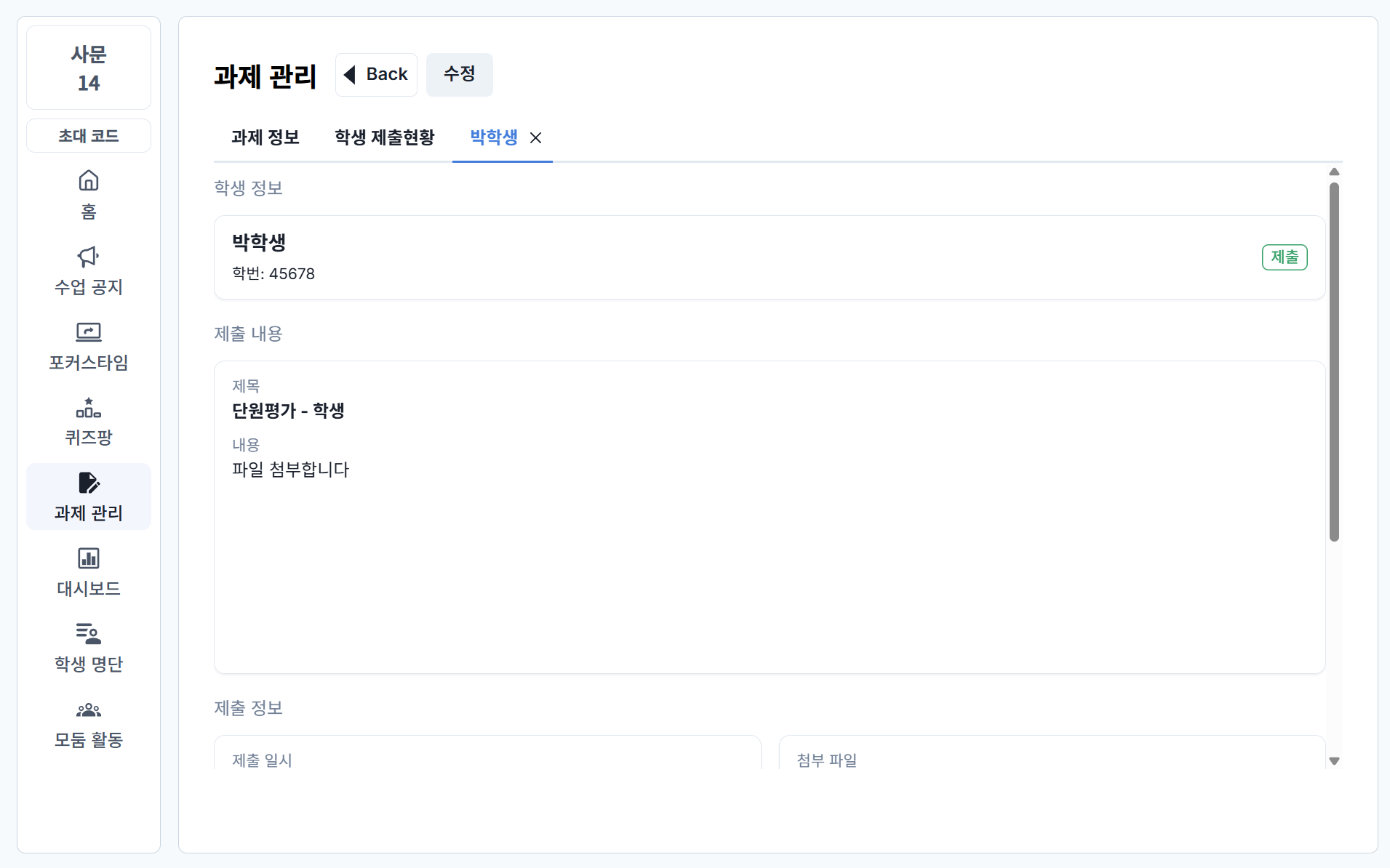Click the 사문 14 class card
The height and width of the screenshot is (868, 1390).
(89, 68)
